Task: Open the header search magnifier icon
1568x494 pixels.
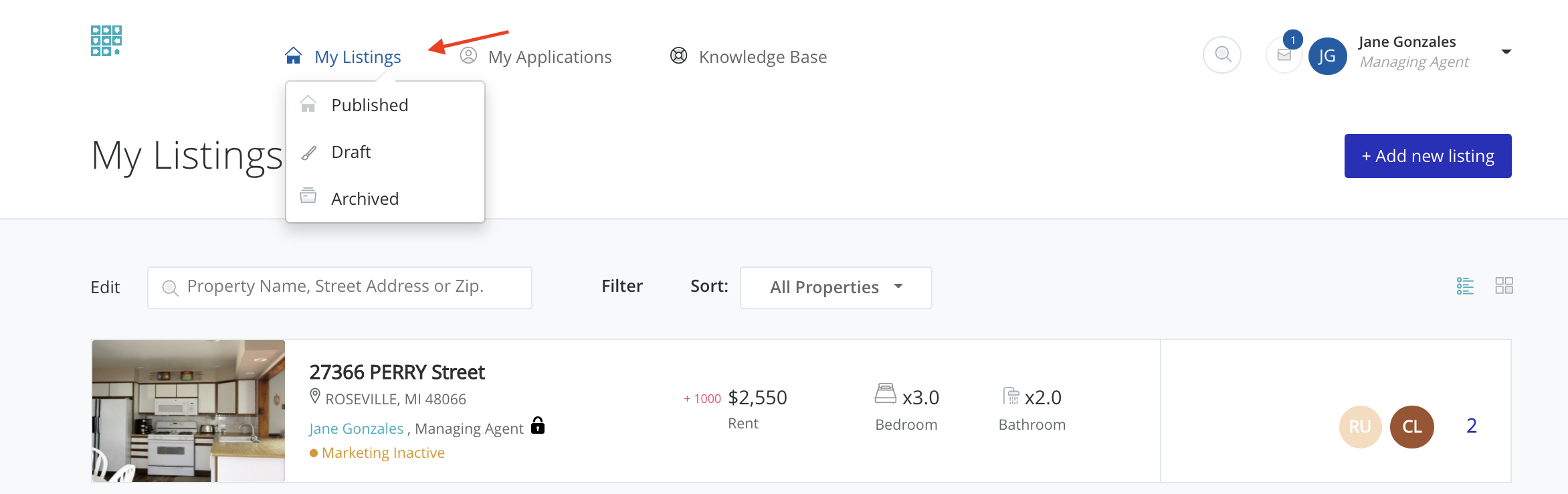Action: point(1222,54)
